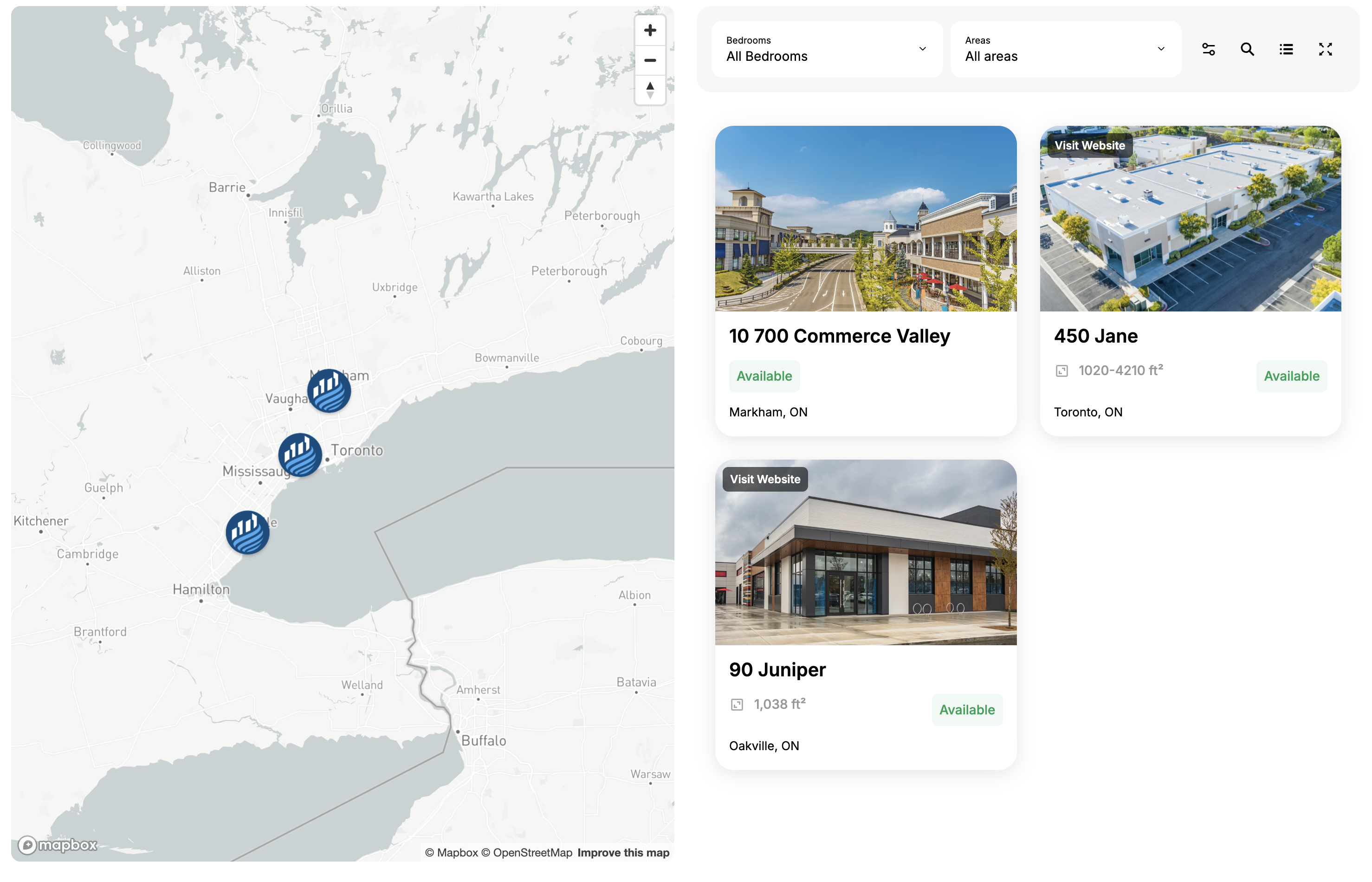
Task: Click the Mapbox logo
Action: click(x=57, y=845)
